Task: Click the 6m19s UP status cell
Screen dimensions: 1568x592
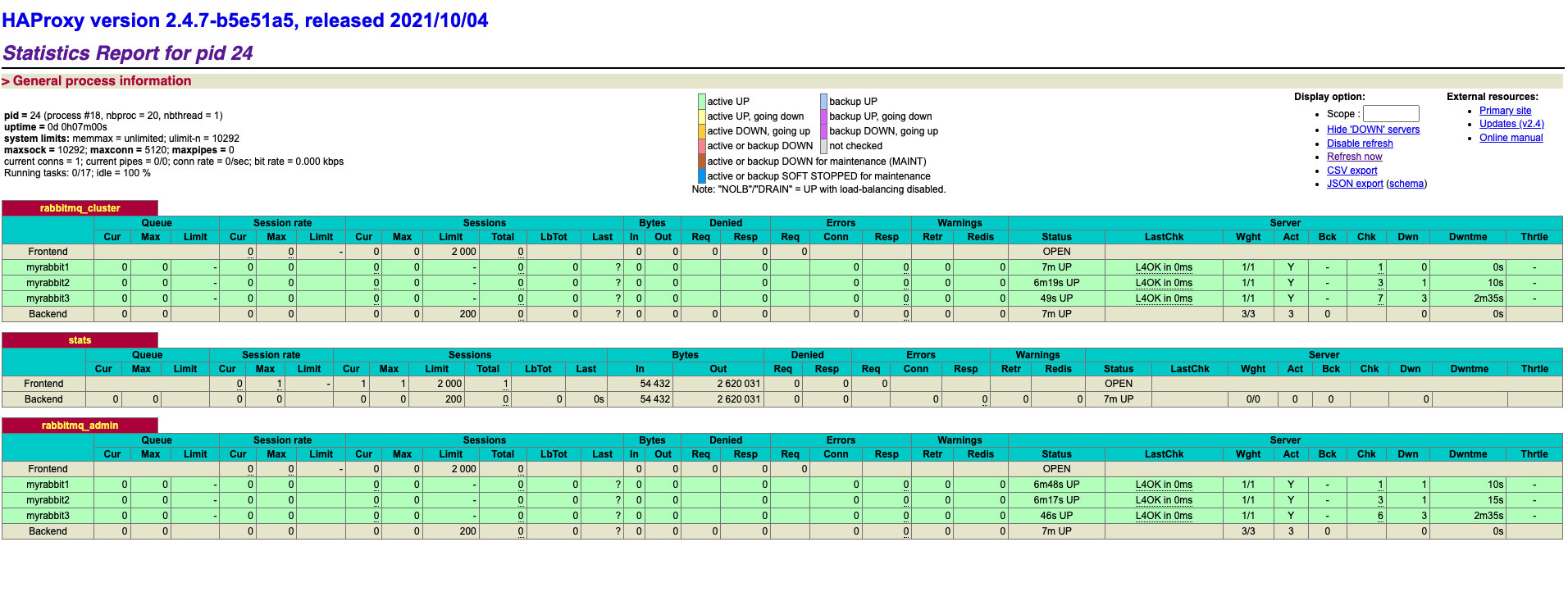Action: (x=1056, y=283)
